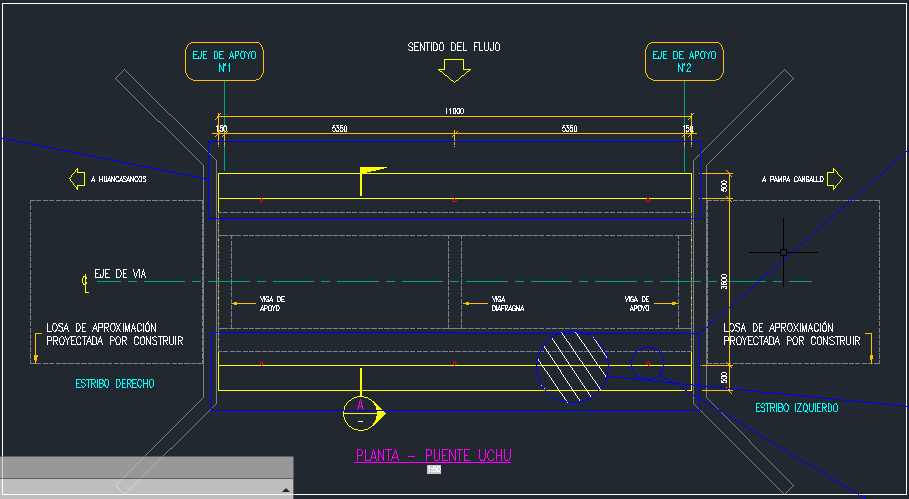
Task: Select the 'EJE DE VIA' label
Action: [x=120, y=274]
